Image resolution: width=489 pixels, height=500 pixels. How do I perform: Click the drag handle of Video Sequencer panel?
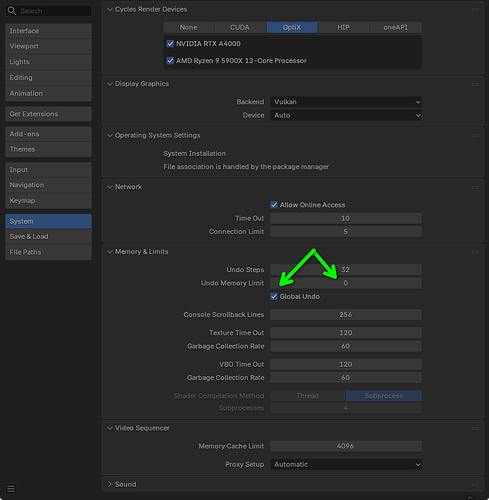pos(475,428)
